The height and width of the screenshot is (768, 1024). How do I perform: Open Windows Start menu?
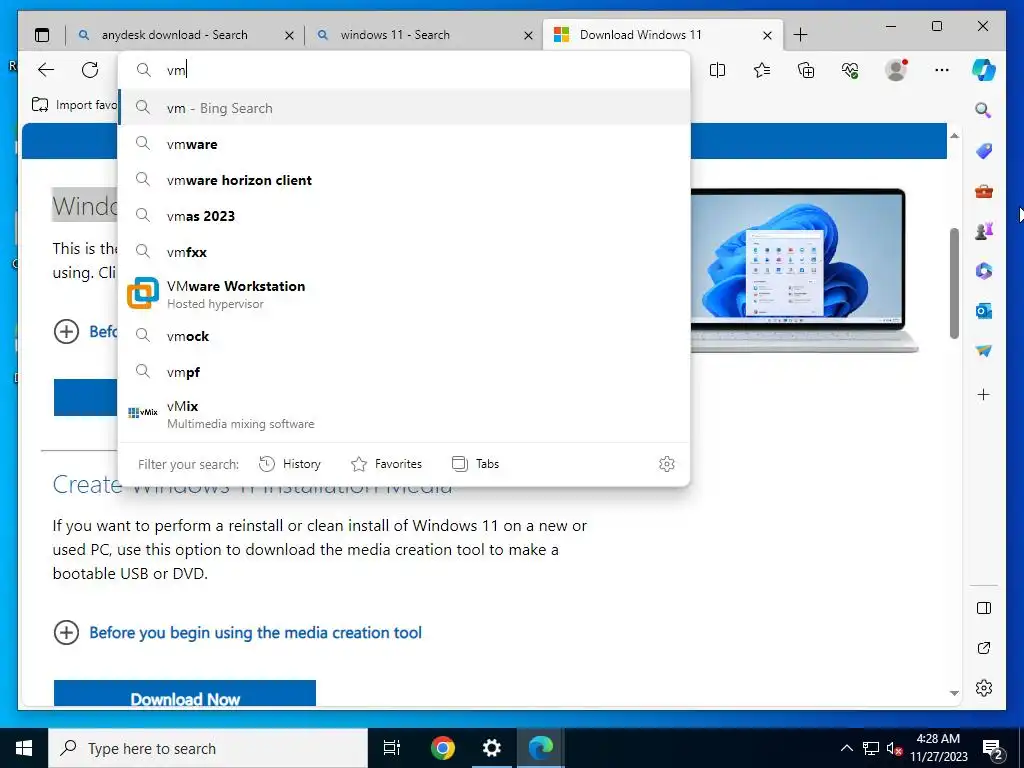point(24,748)
